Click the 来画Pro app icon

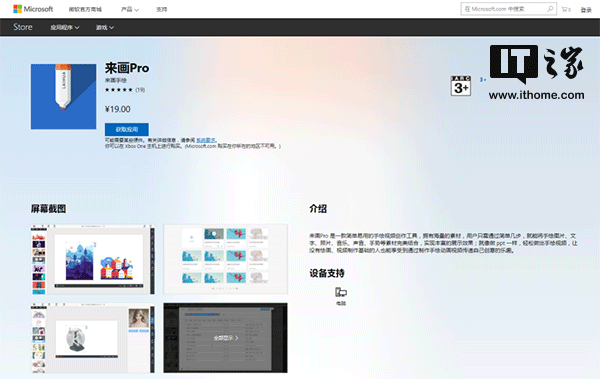[64, 96]
